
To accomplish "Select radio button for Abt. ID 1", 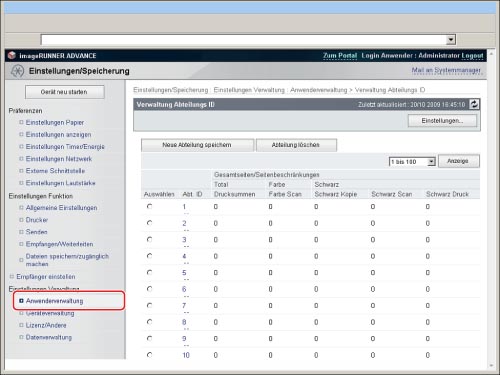I will (149, 207).
